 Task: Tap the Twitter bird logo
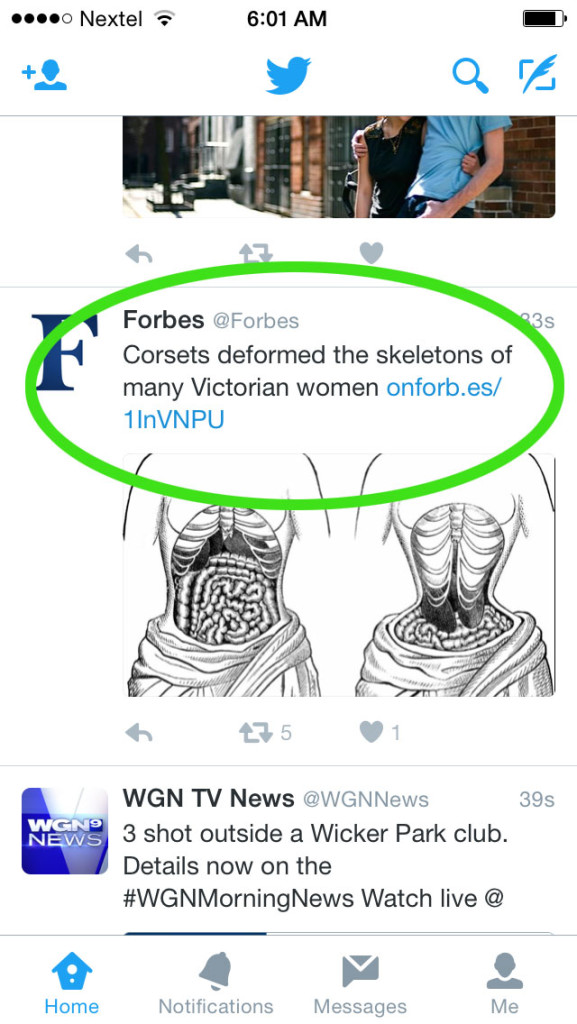tap(288, 76)
